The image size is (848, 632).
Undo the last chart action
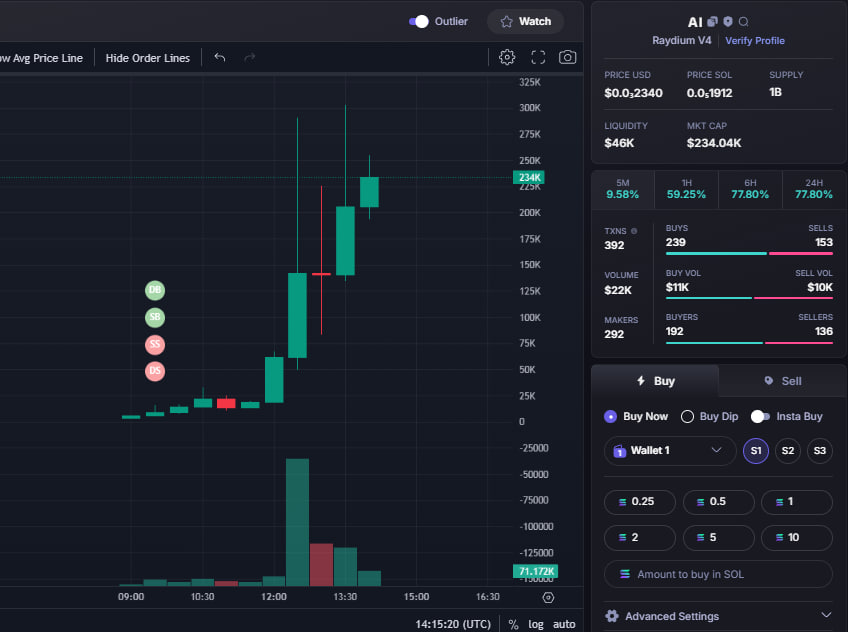pos(220,57)
